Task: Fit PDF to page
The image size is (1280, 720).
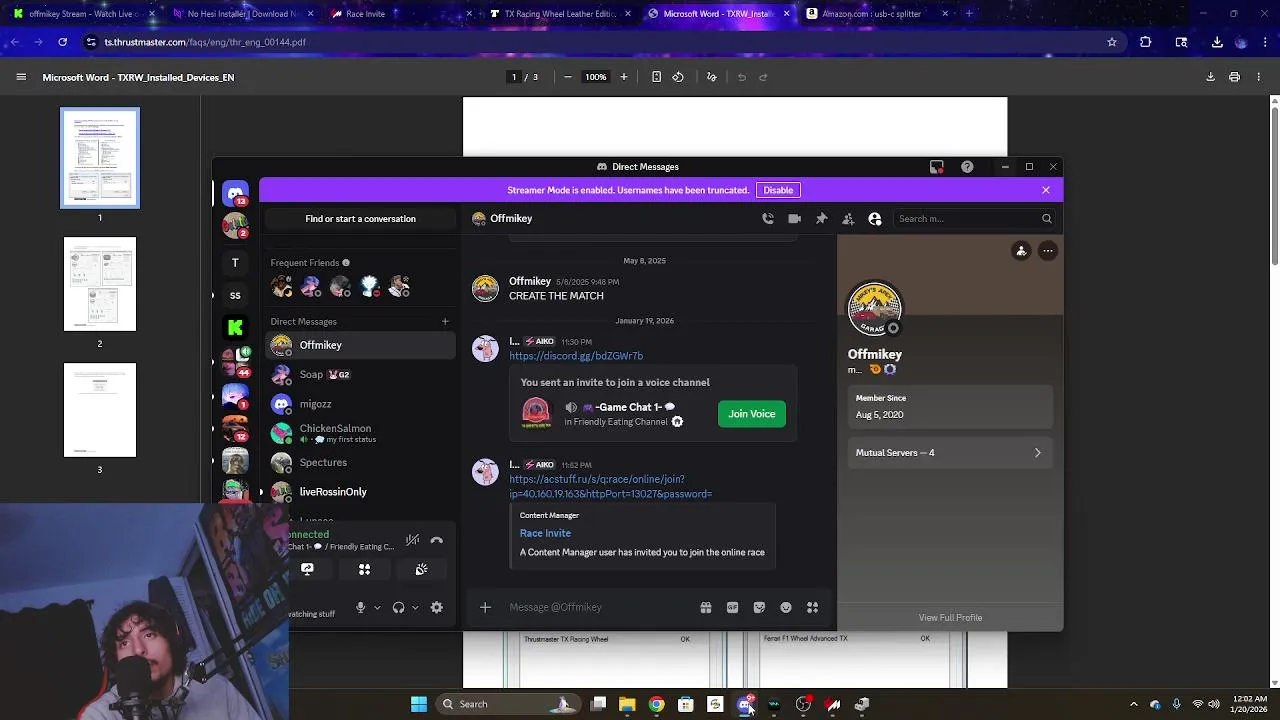Action: tap(656, 77)
